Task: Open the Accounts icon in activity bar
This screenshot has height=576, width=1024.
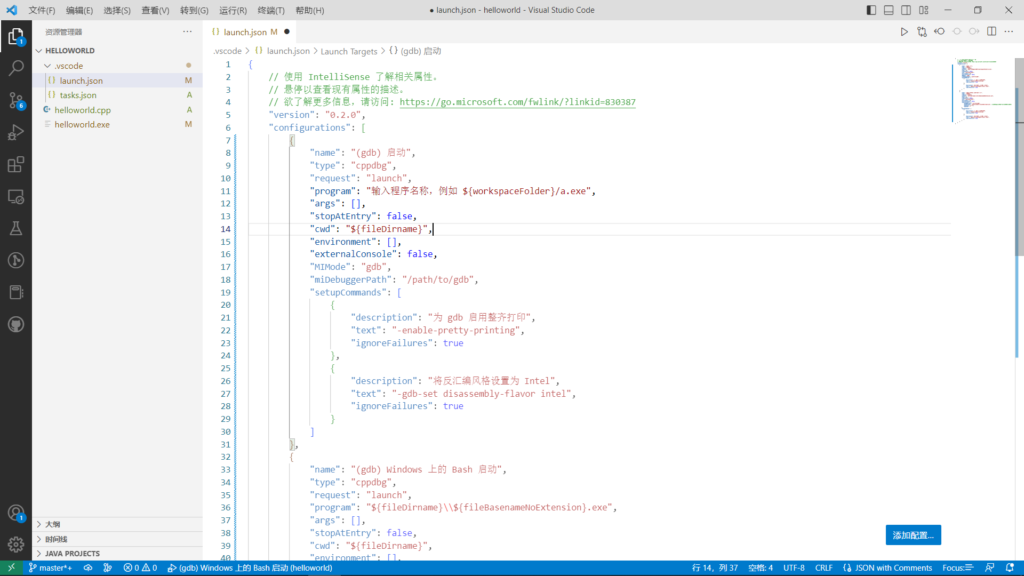Action: tap(16, 513)
